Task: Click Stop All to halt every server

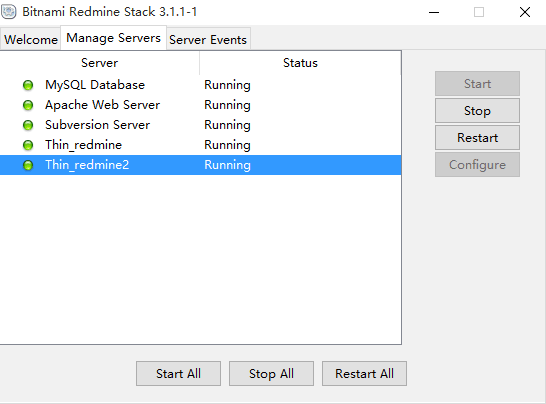Action: tap(271, 373)
